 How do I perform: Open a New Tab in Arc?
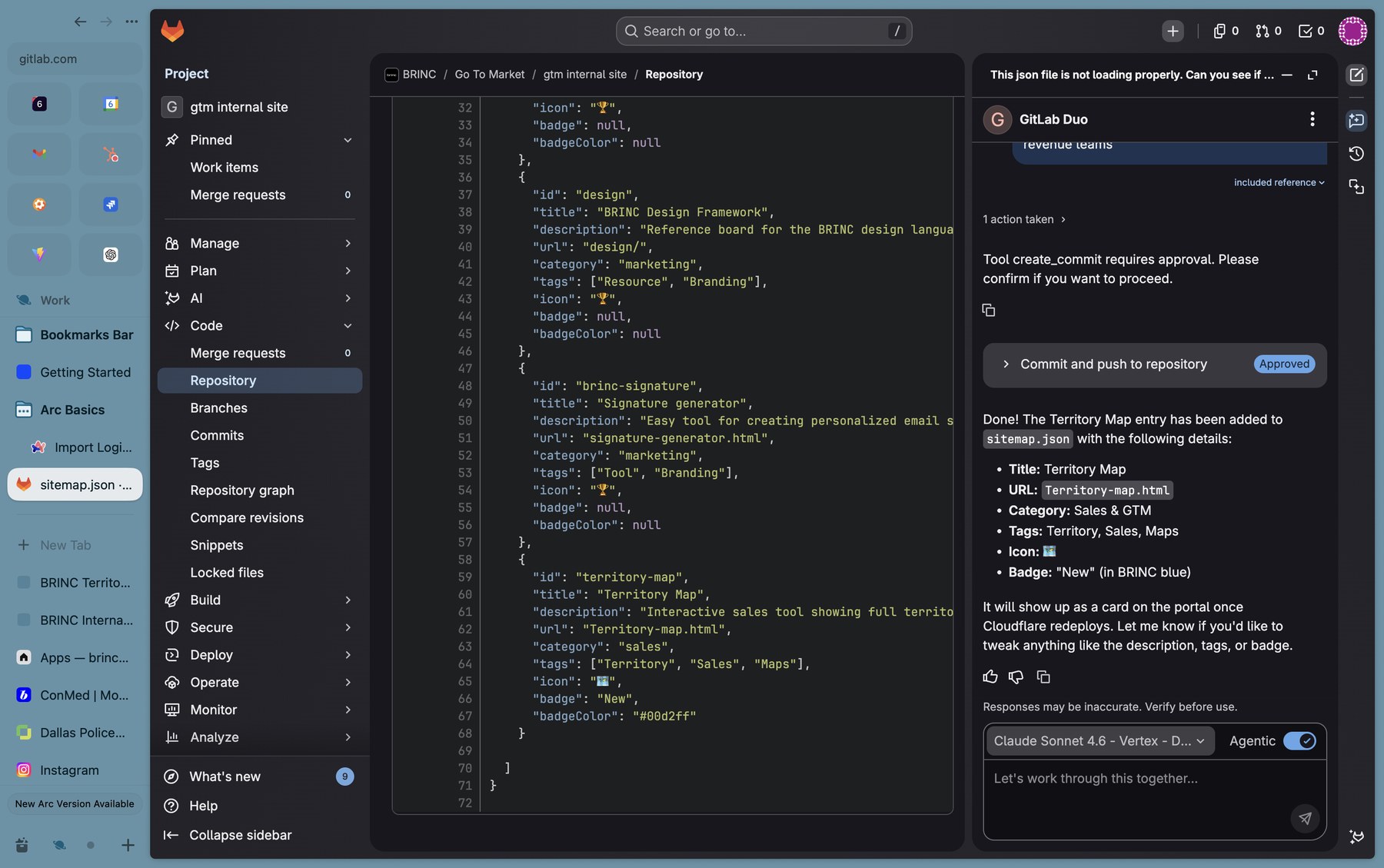[75, 545]
